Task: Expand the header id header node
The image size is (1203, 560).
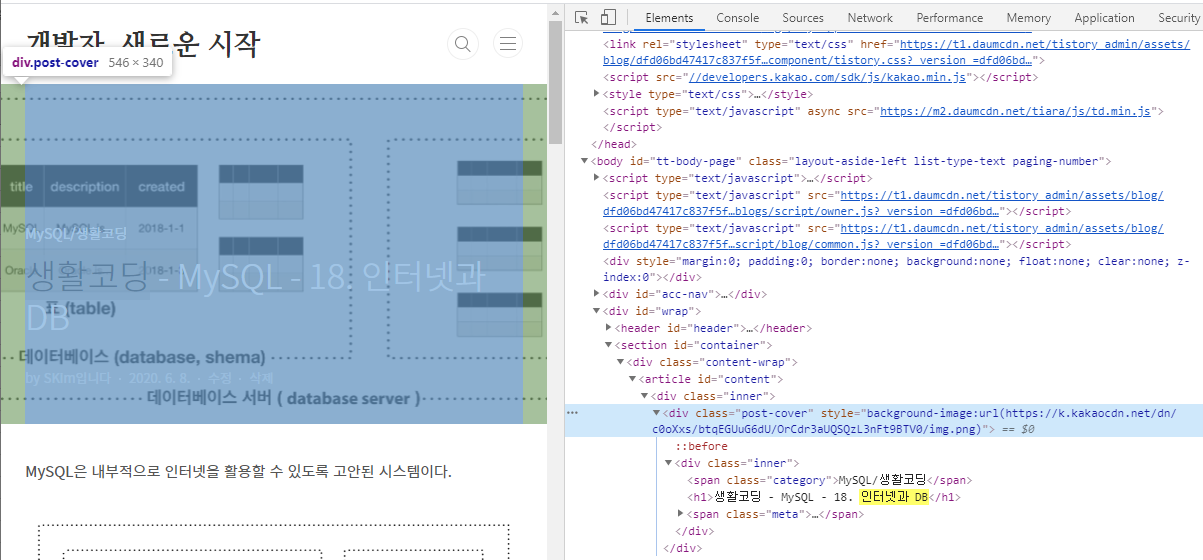Action: (609, 328)
